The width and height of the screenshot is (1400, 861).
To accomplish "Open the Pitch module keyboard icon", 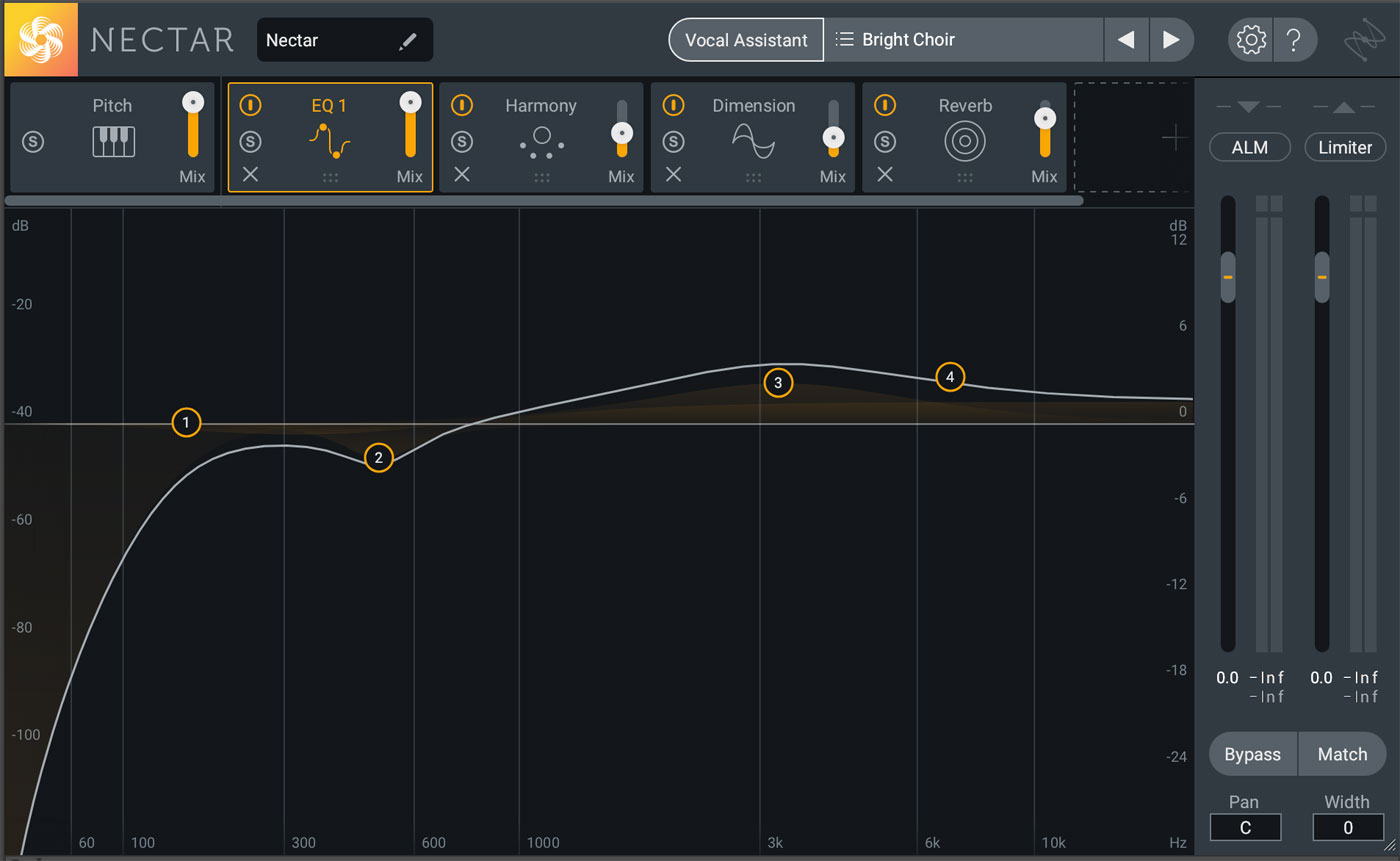I will click(113, 141).
